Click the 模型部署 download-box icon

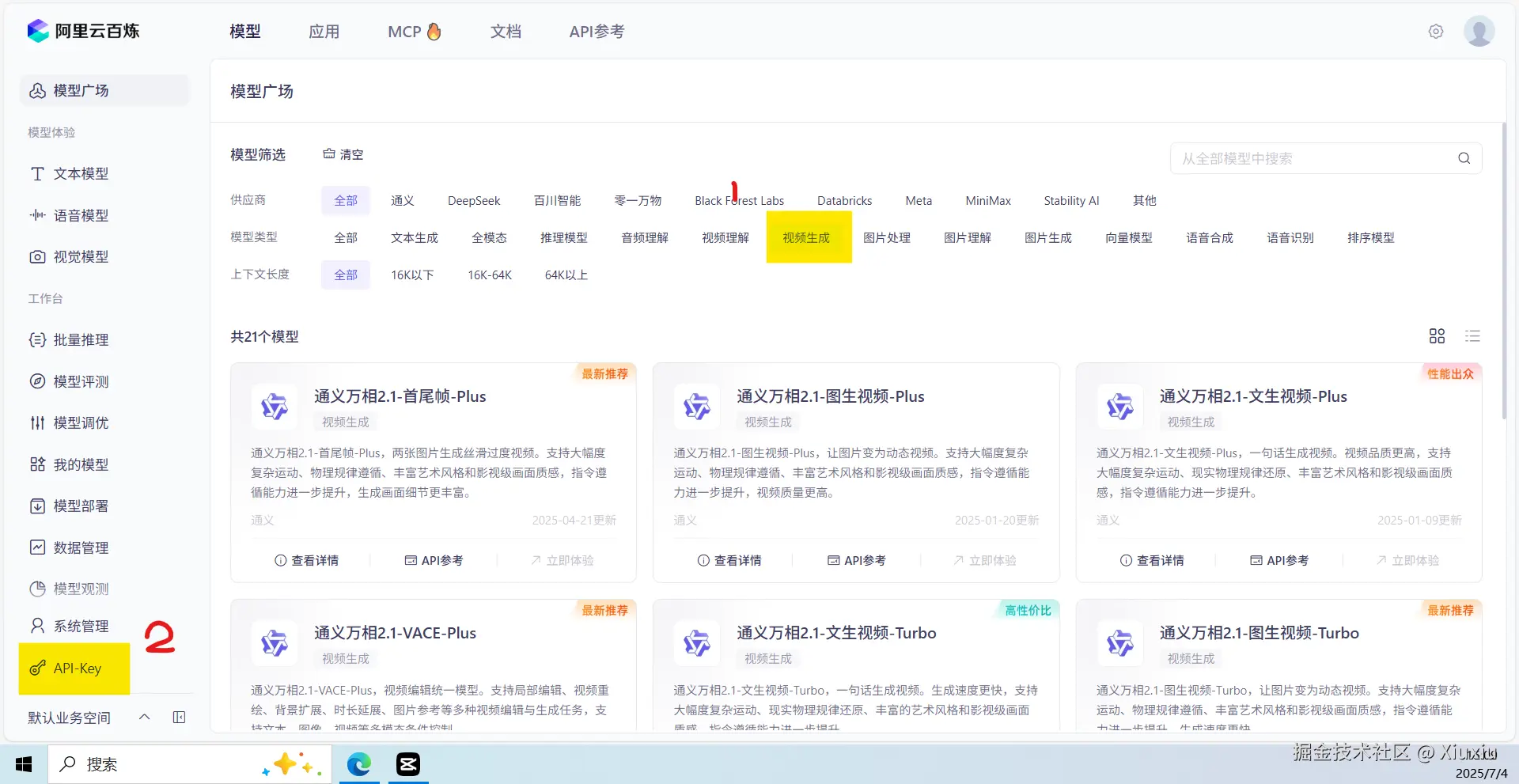[x=37, y=506]
